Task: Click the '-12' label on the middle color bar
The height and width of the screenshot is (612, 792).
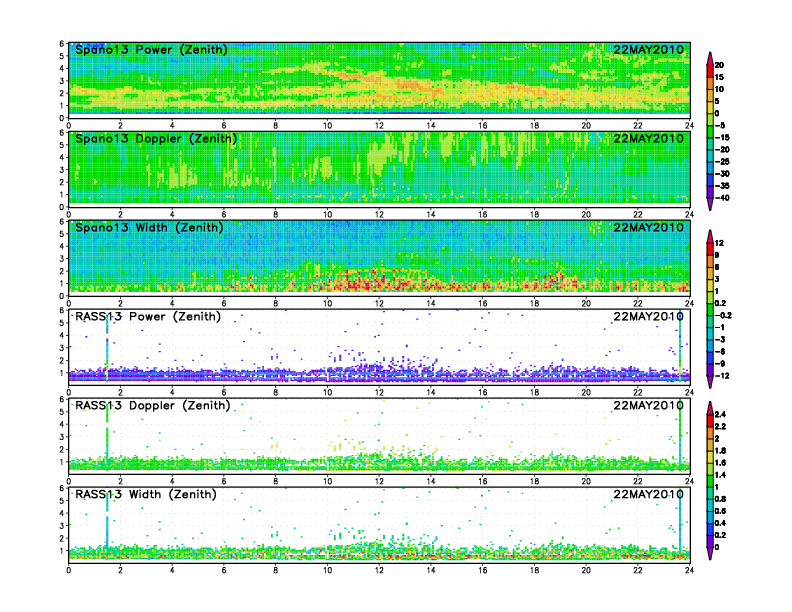Action: tap(722, 376)
